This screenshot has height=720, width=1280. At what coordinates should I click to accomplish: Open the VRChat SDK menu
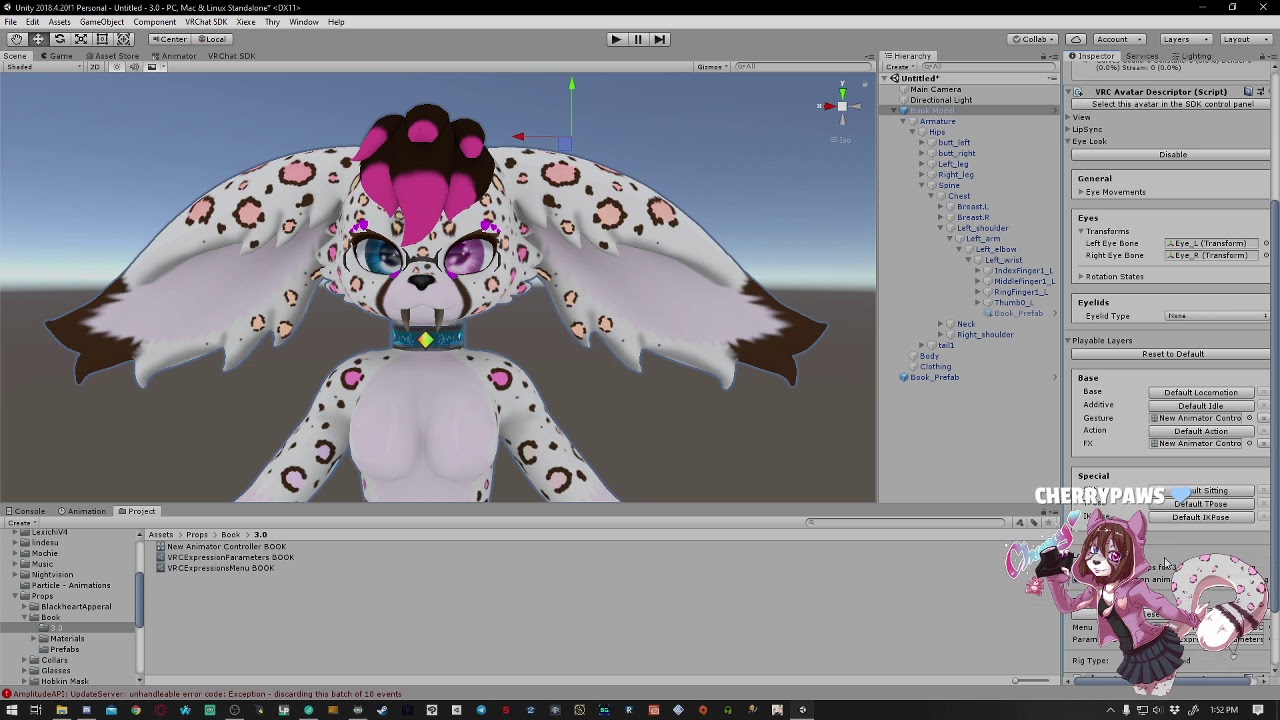coord(206,22)
